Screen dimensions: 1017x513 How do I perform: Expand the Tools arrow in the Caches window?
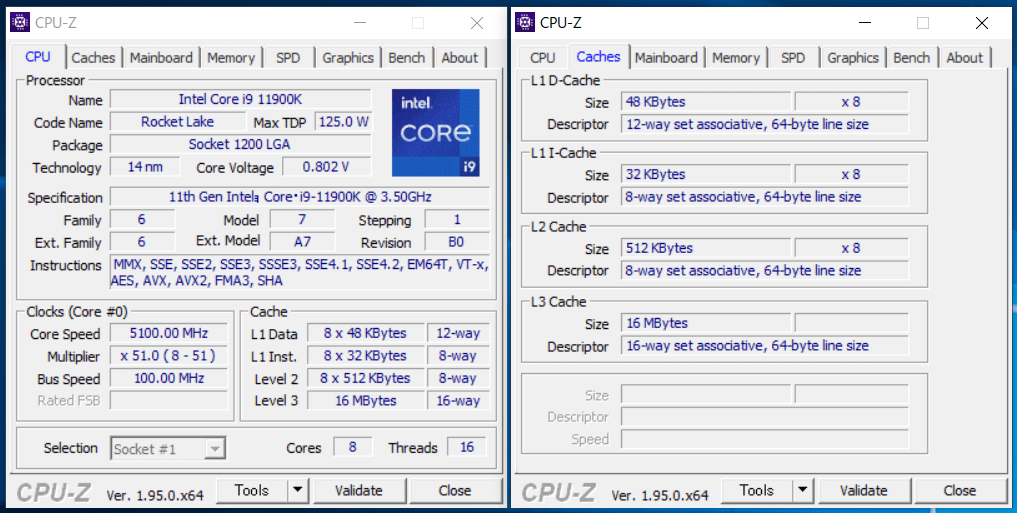pos(802,490)
